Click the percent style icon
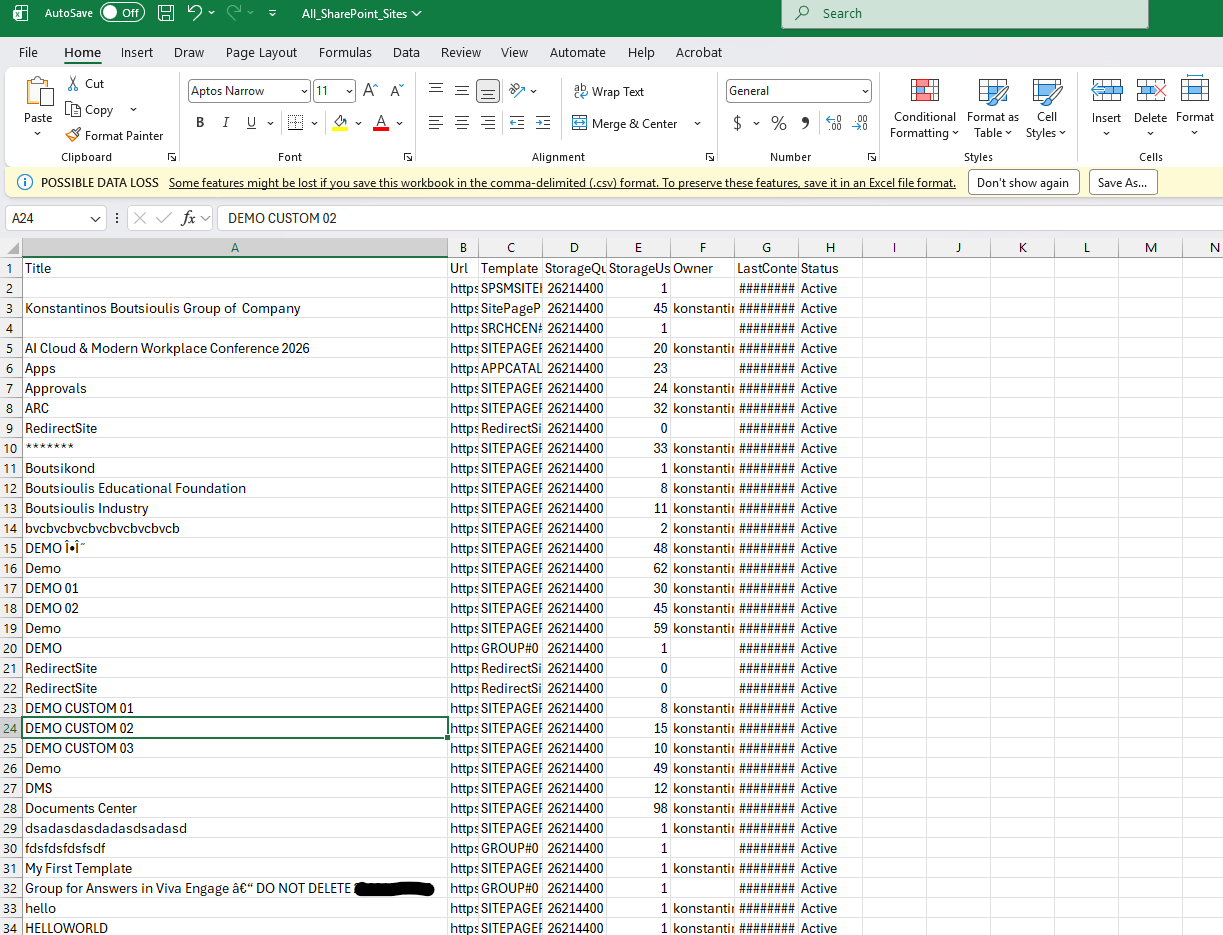Image resolution: width=1223 pixels, height=935 pixels. 779,123
